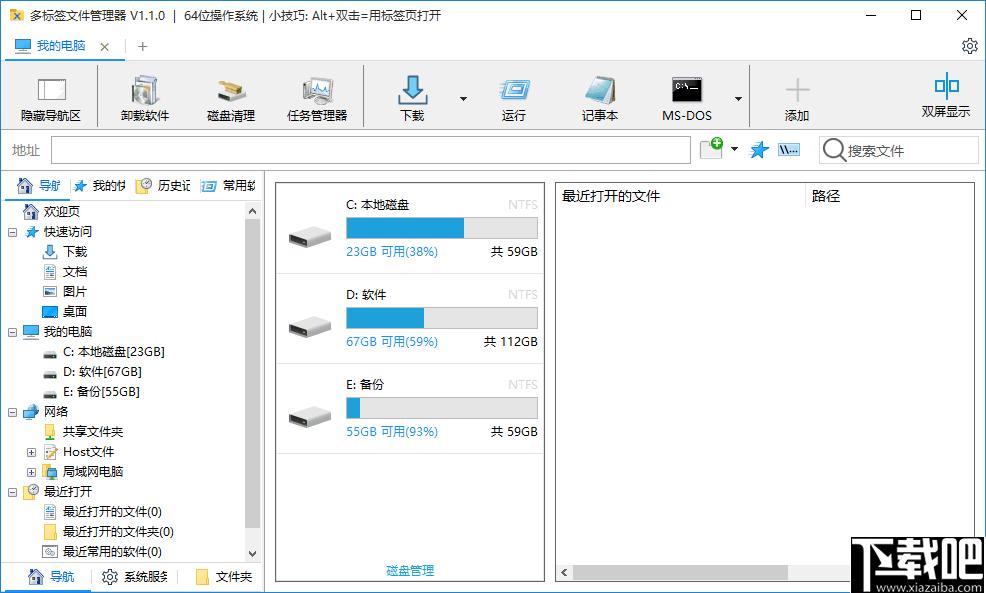This screenshot has width=986, height=593.
Task: Switch to bottom 文件夹 tab
Action: click(223, 576)
